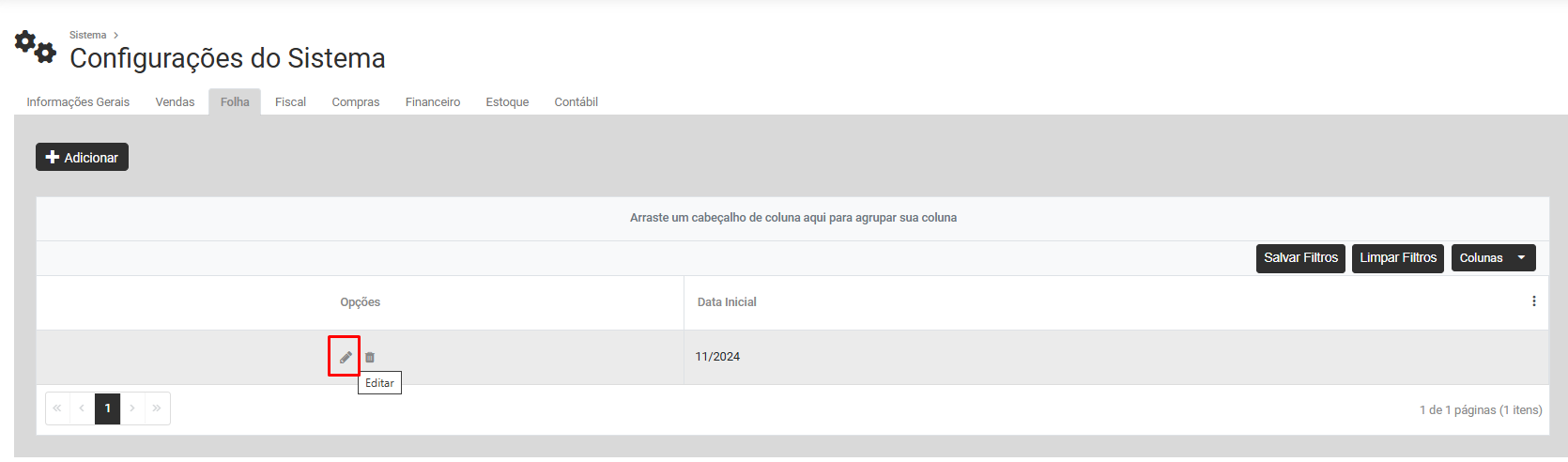This screenshot has height=462, width=1568.
Task: Click the Salvar Filtros button
Action: click(x=1300, y=258)
